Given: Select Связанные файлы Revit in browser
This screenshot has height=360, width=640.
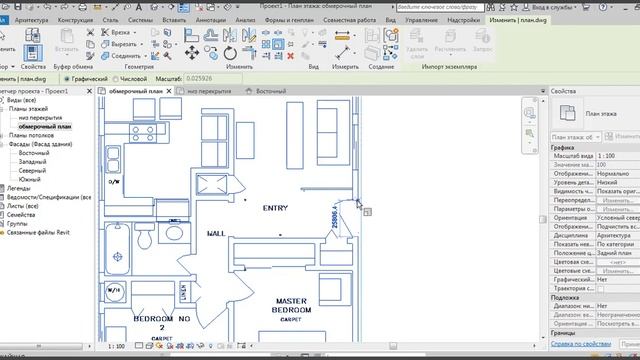Looking at the screenshot, I should tap(38, 232).
